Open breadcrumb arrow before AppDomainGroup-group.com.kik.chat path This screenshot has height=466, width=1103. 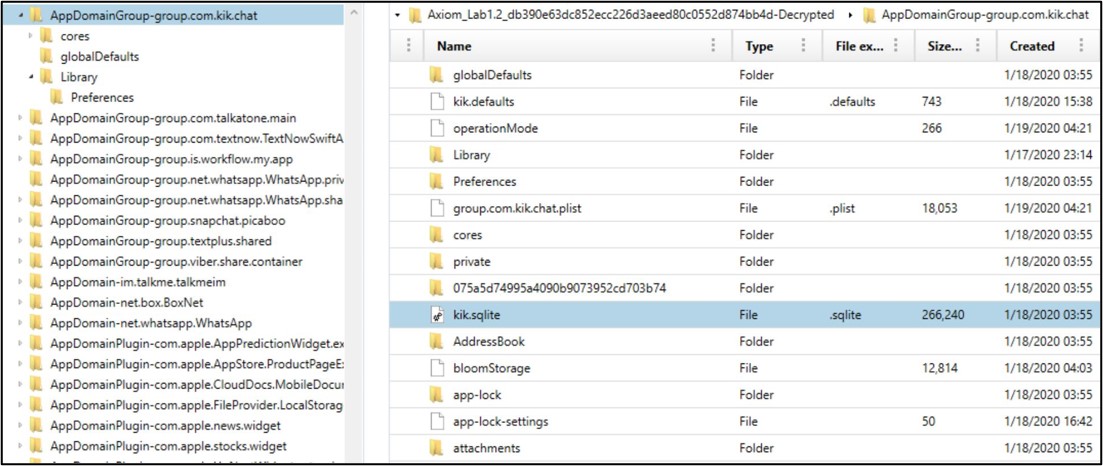coord(852,14)
